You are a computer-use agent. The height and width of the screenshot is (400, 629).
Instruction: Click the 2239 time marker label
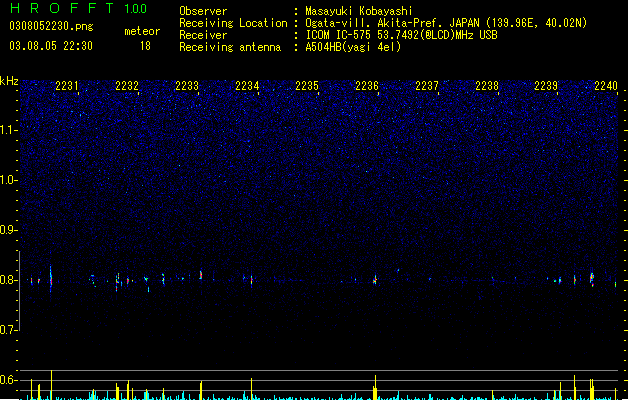point(546,86)
